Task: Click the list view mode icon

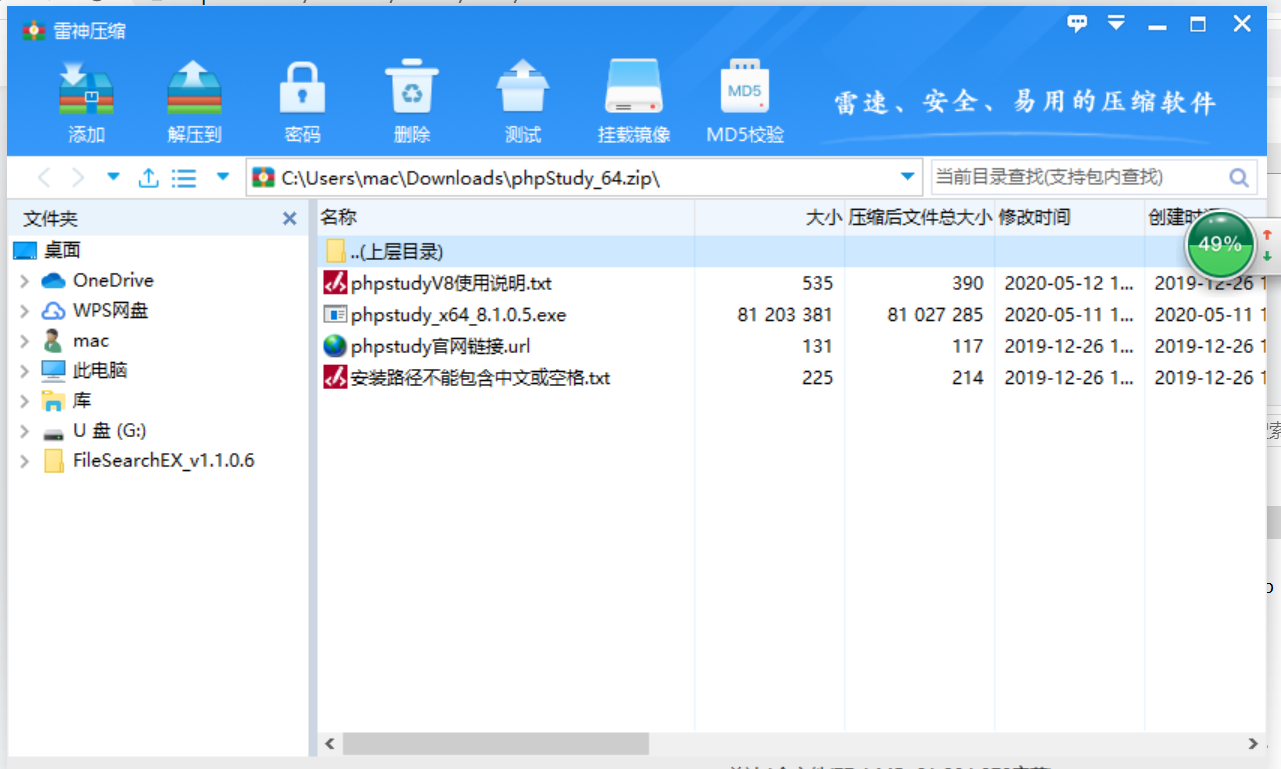Action: point(184,178)
